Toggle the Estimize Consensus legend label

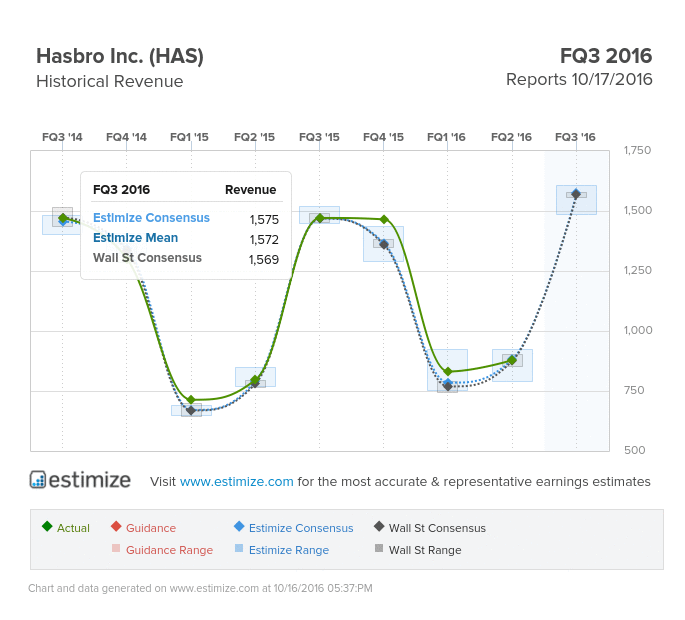click(x=301, y=528)
